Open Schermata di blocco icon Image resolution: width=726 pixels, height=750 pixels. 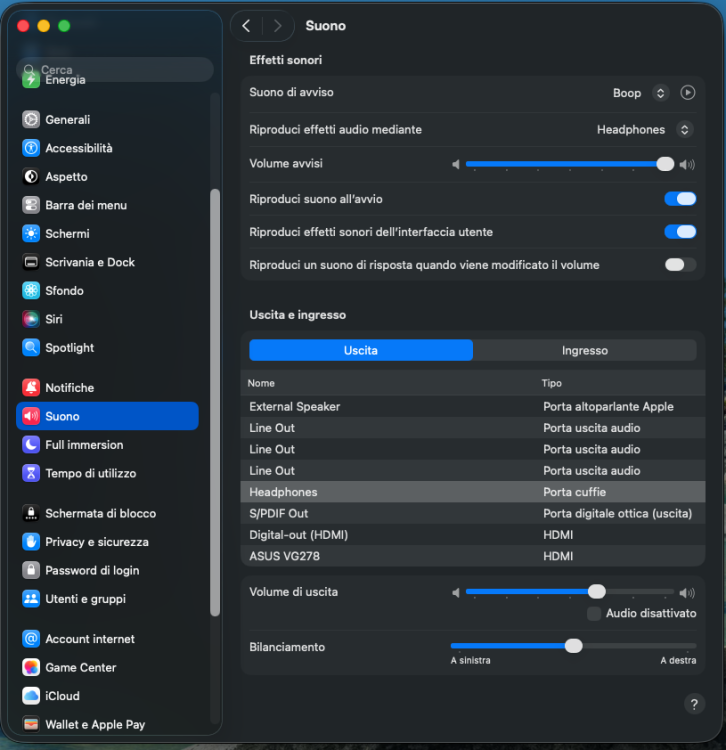click(x=31, y=513)
